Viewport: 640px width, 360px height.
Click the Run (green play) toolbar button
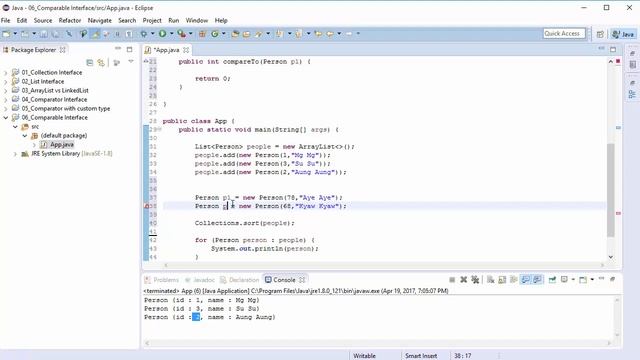click(162, 34)
